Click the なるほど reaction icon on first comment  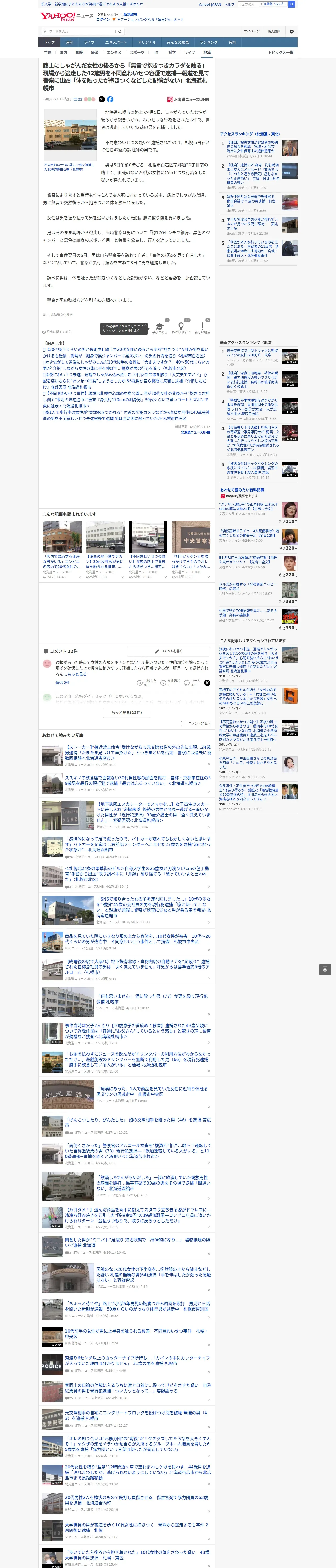[164, 683]
